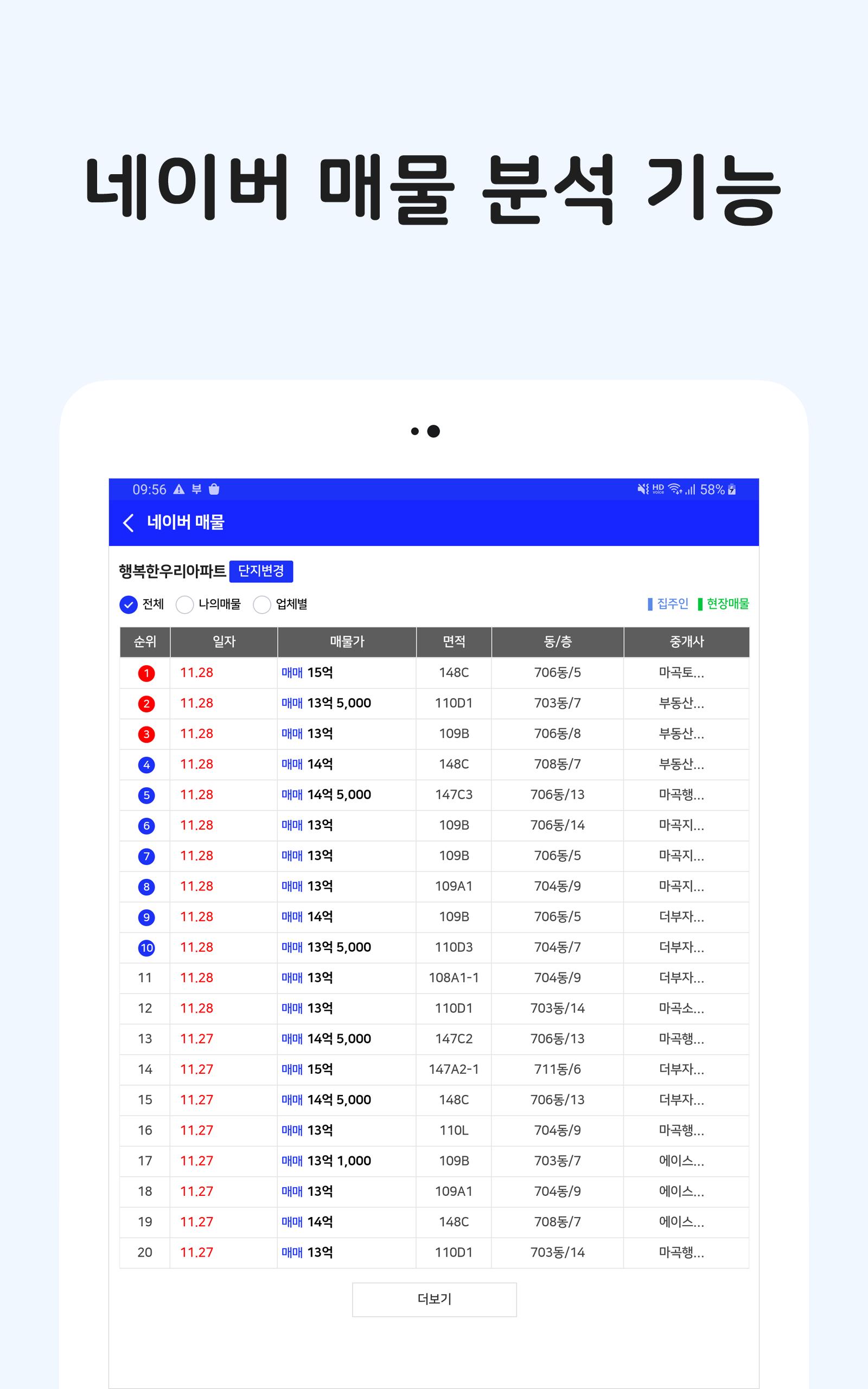Click 110L area cell in row 16
Screen dimensions: 868x1389
454,1130
